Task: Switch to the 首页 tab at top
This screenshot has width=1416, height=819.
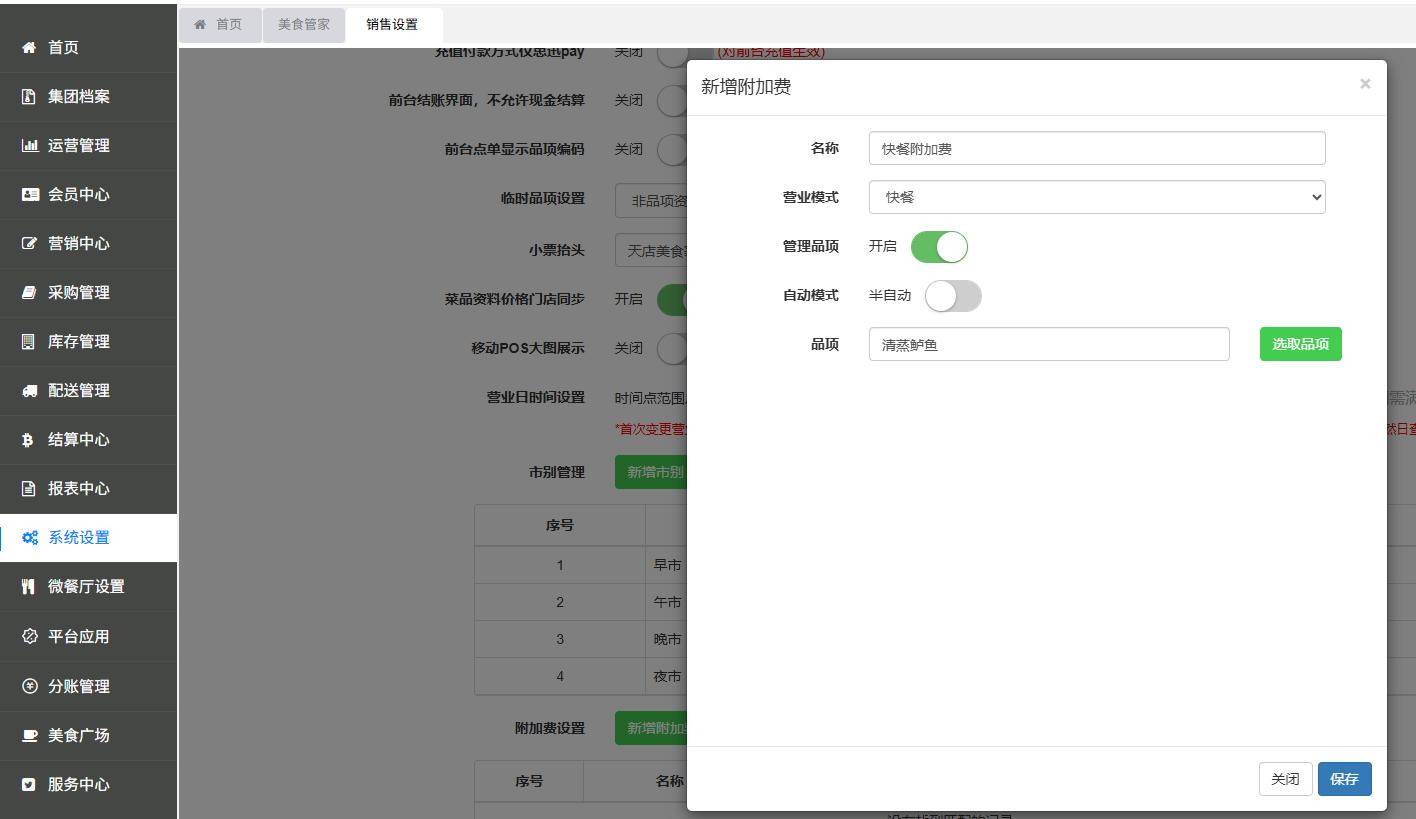Action: pos(218,24)
